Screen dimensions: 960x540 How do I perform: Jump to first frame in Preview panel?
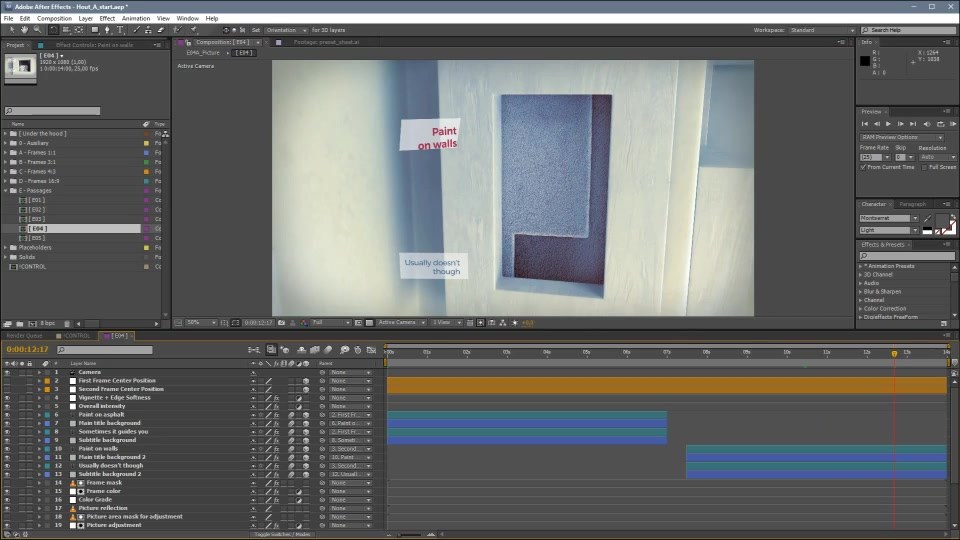click(864, 124)
